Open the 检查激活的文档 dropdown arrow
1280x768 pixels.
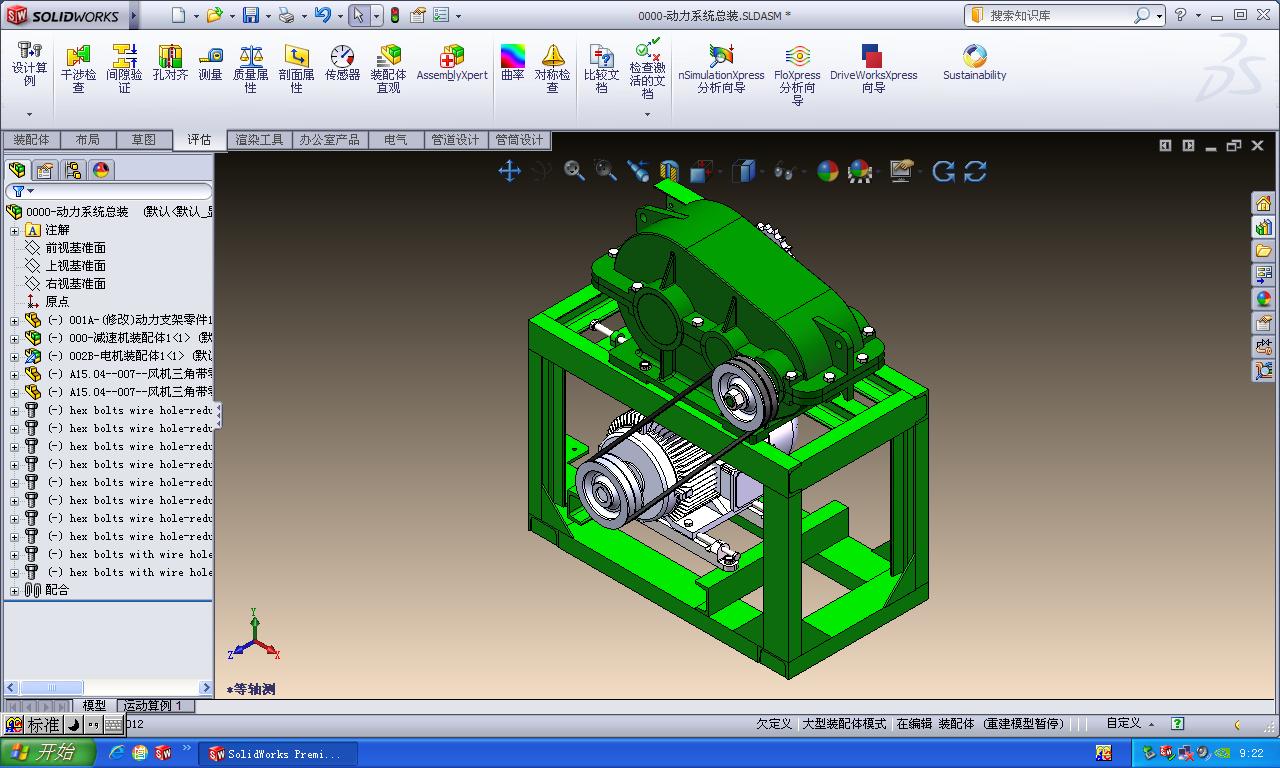(x=647, y=114)
